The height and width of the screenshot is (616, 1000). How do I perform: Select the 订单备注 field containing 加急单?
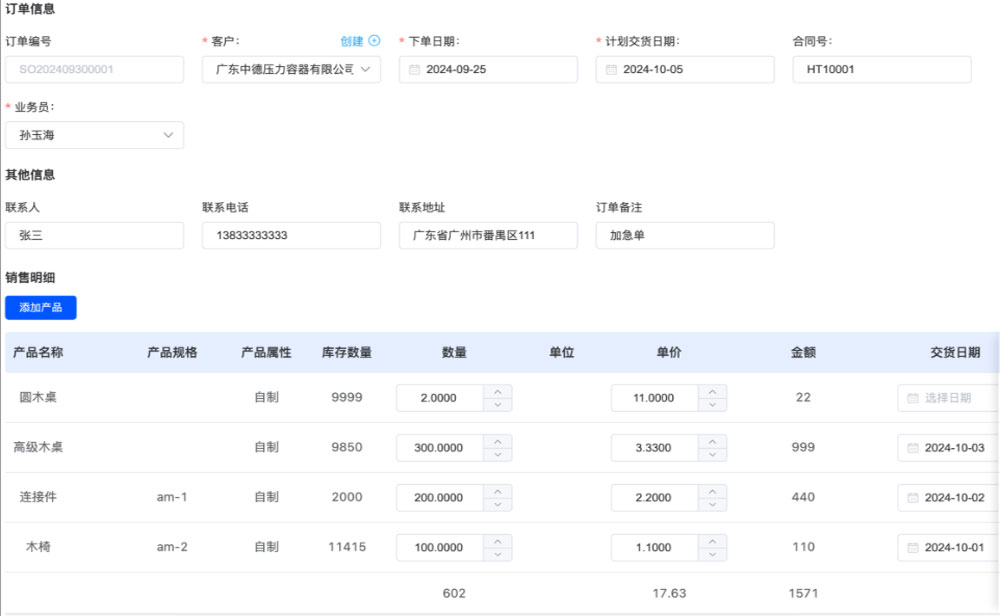(684, 236)
